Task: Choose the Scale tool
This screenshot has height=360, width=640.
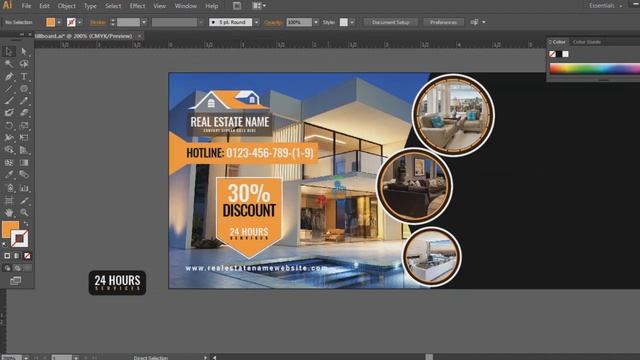Action: tap(24, 125)
